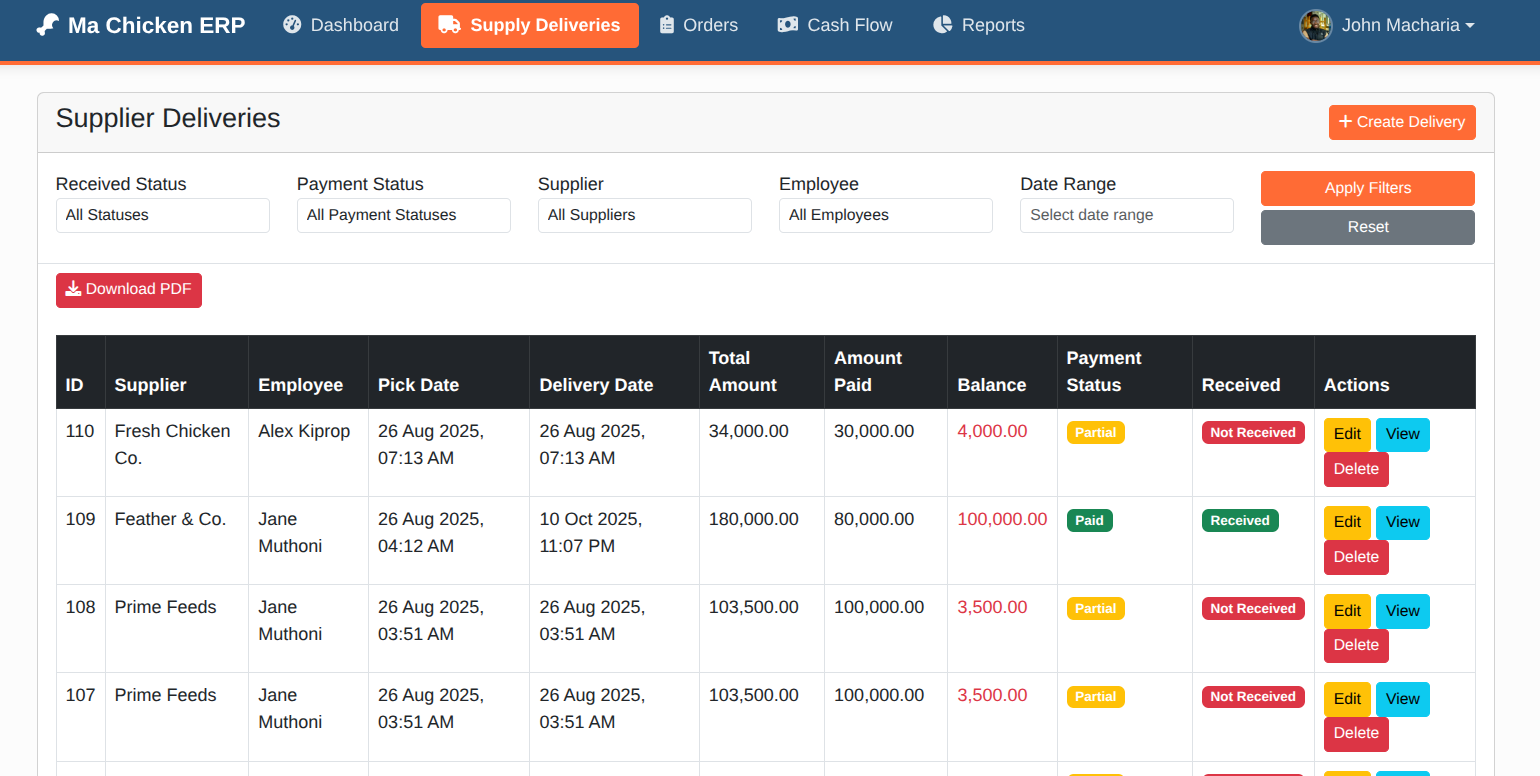Switch to the Supply Deliveries tab
The image size is (1540, 776).
(x=530, y=25)
